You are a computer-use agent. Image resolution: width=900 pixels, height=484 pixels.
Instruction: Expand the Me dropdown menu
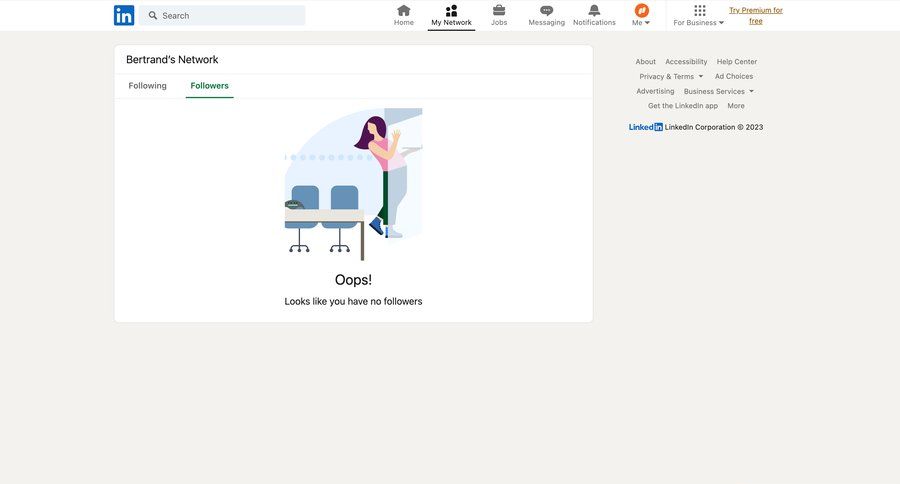pyautogui.click(x=641, y=22)
